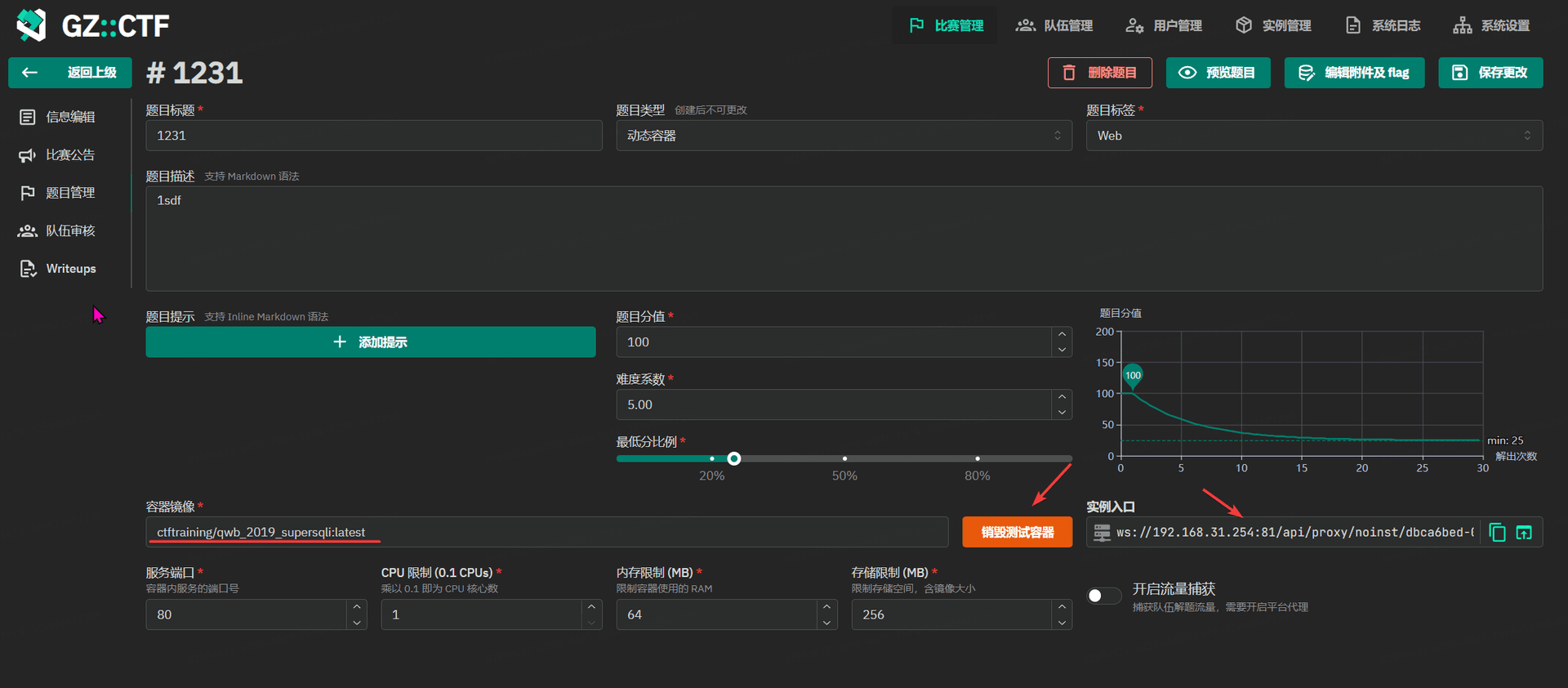Screen dimensions: 1568x688
Task: Click the back arrow to return
Action: 30,73
